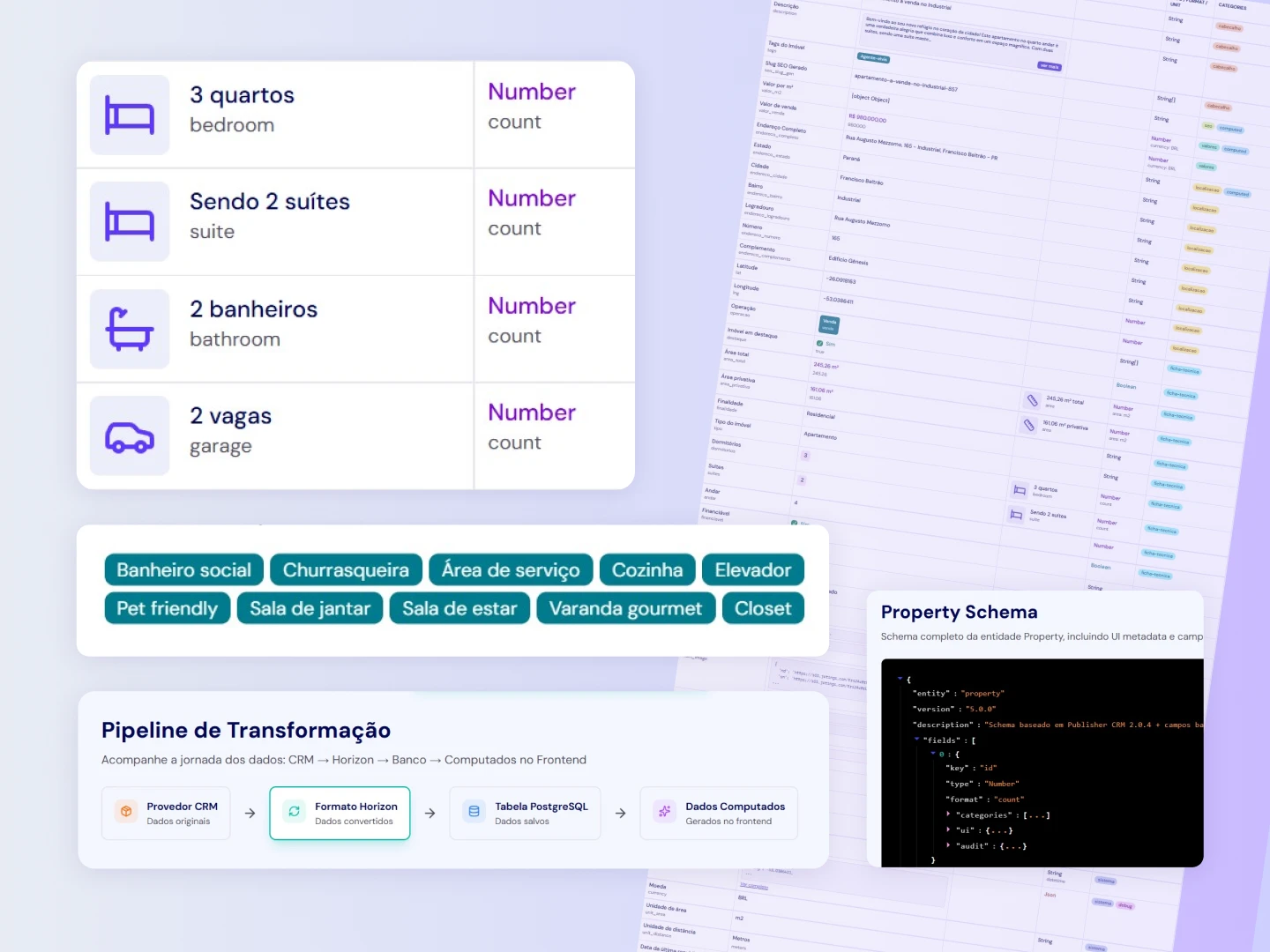Click the Varanda gourmet tag

click(x=625, y=609)
